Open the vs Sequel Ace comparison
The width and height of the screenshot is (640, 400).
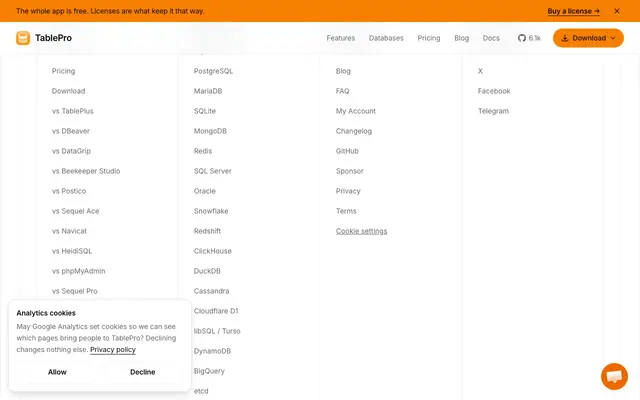pos(75,211)
